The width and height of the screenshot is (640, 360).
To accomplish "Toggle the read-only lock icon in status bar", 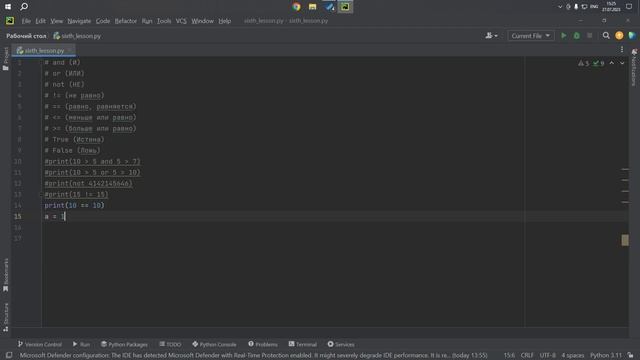I will click(631, 356).
